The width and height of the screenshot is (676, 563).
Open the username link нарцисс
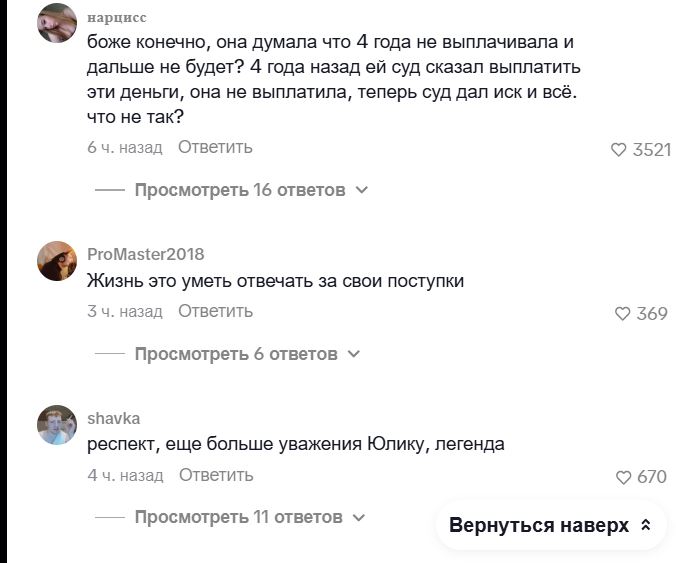coord(117,18)
